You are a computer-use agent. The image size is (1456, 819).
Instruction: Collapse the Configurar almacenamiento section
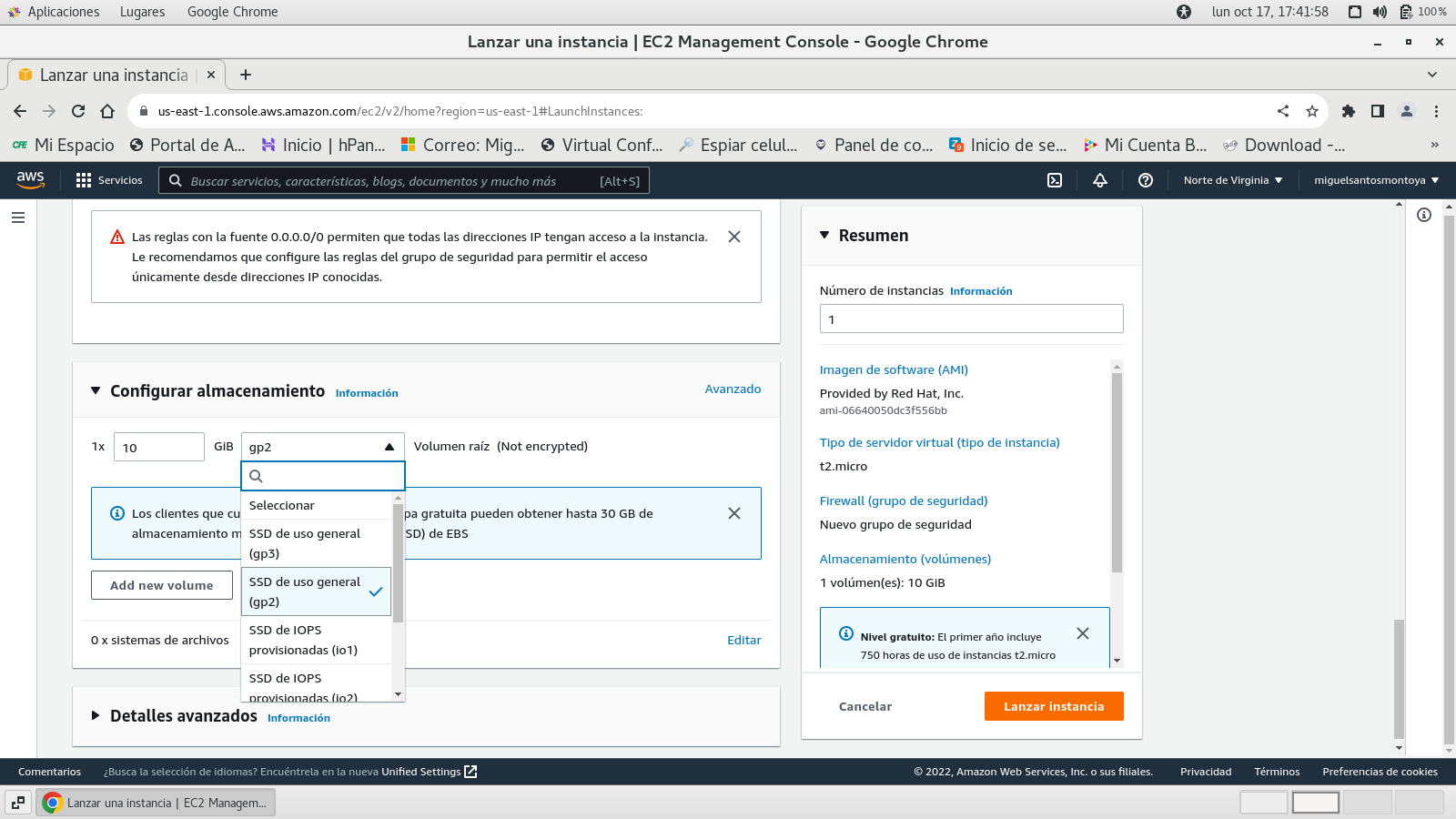tap(96, 391)
